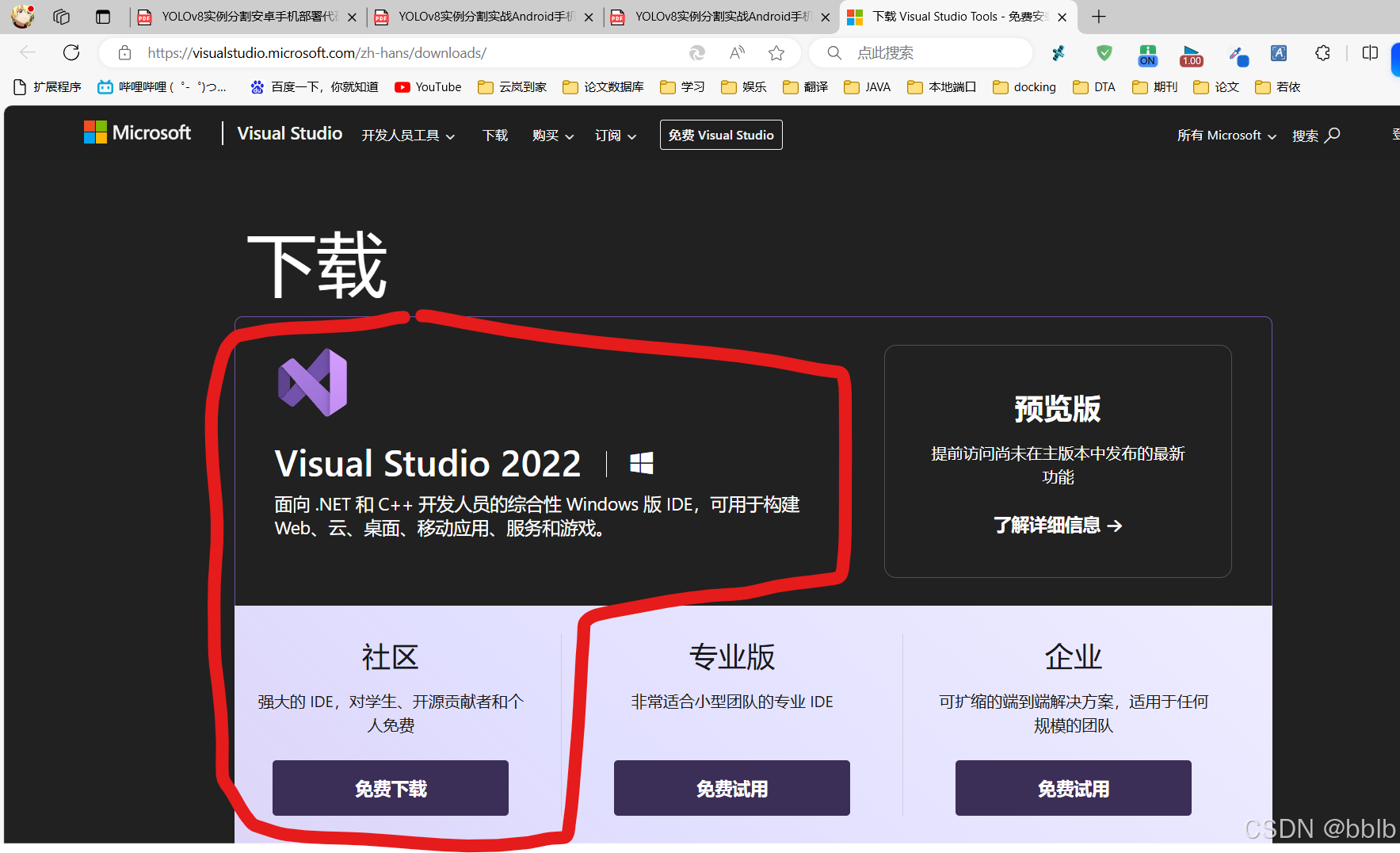Open the 扩展程序 bookmark
The height and width of the screenshot is (853, 1400).
pyautogui.click(x=48, y=87)
